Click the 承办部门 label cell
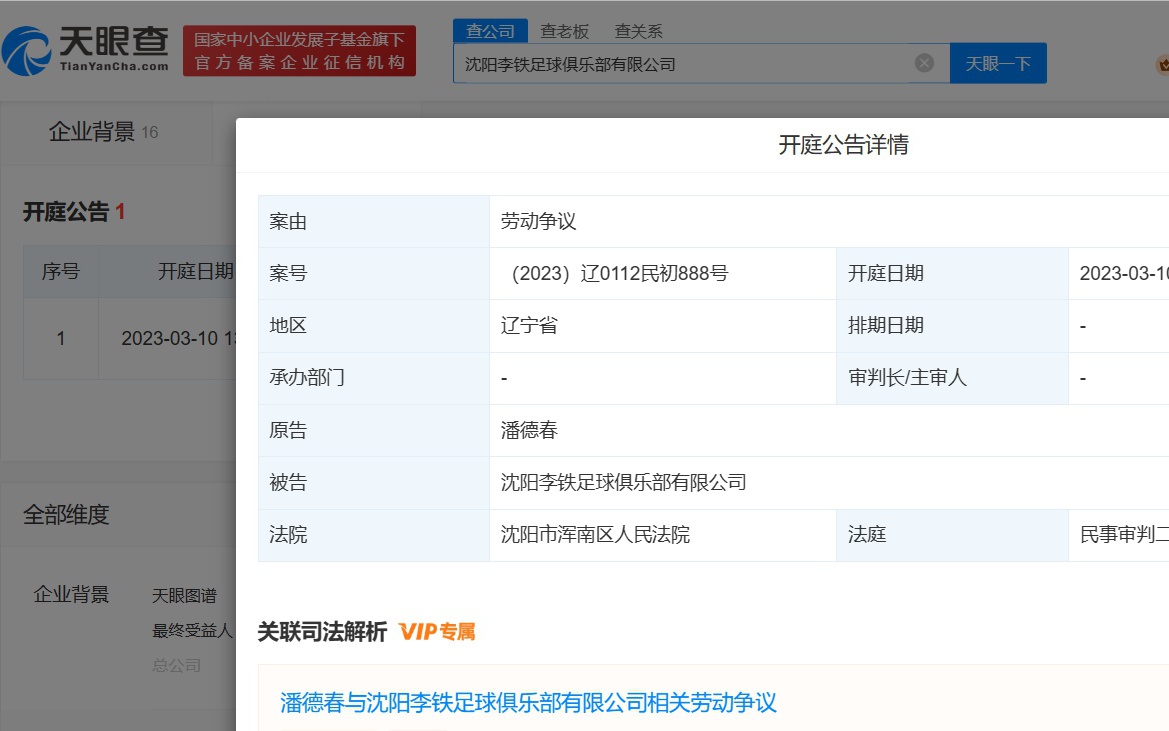The image size is (1169, 731). (x=374, y=378)
